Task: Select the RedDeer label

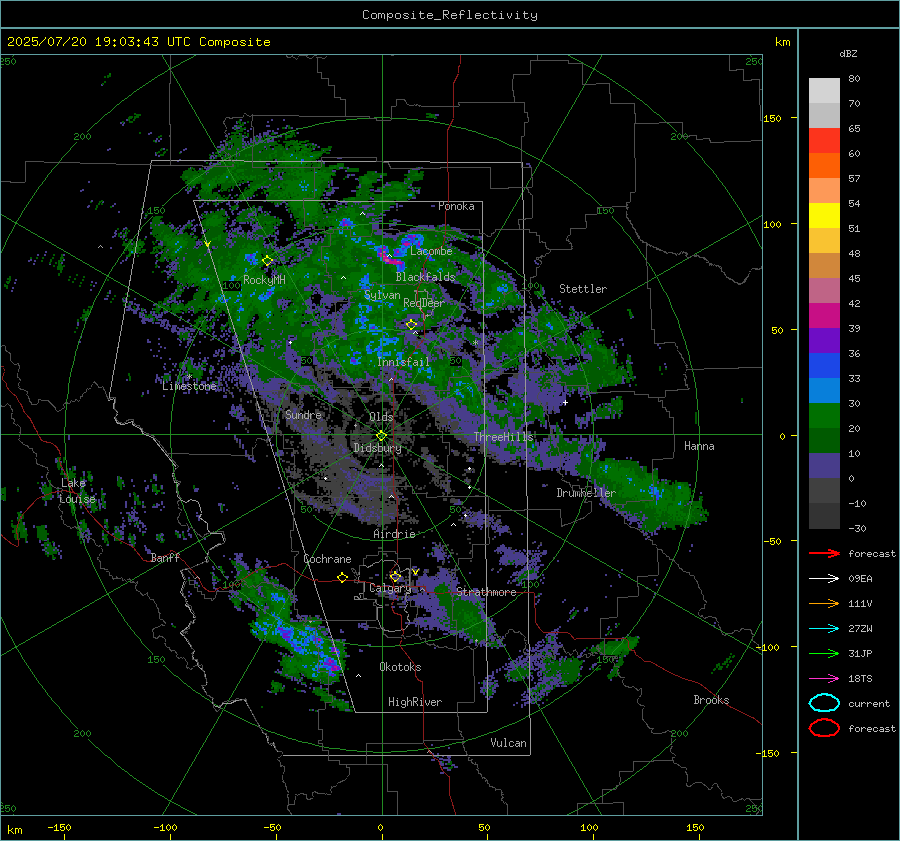Action: point(424,303)
